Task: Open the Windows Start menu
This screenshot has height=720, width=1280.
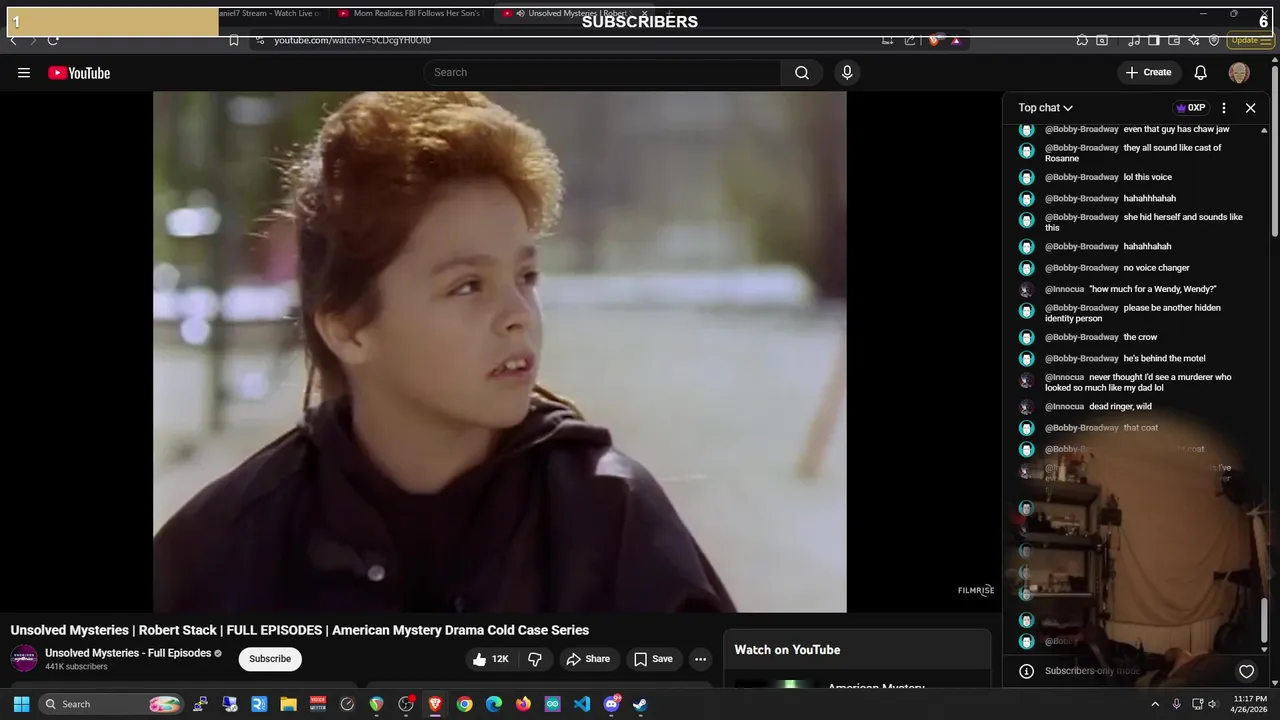Action: [21, 704]
